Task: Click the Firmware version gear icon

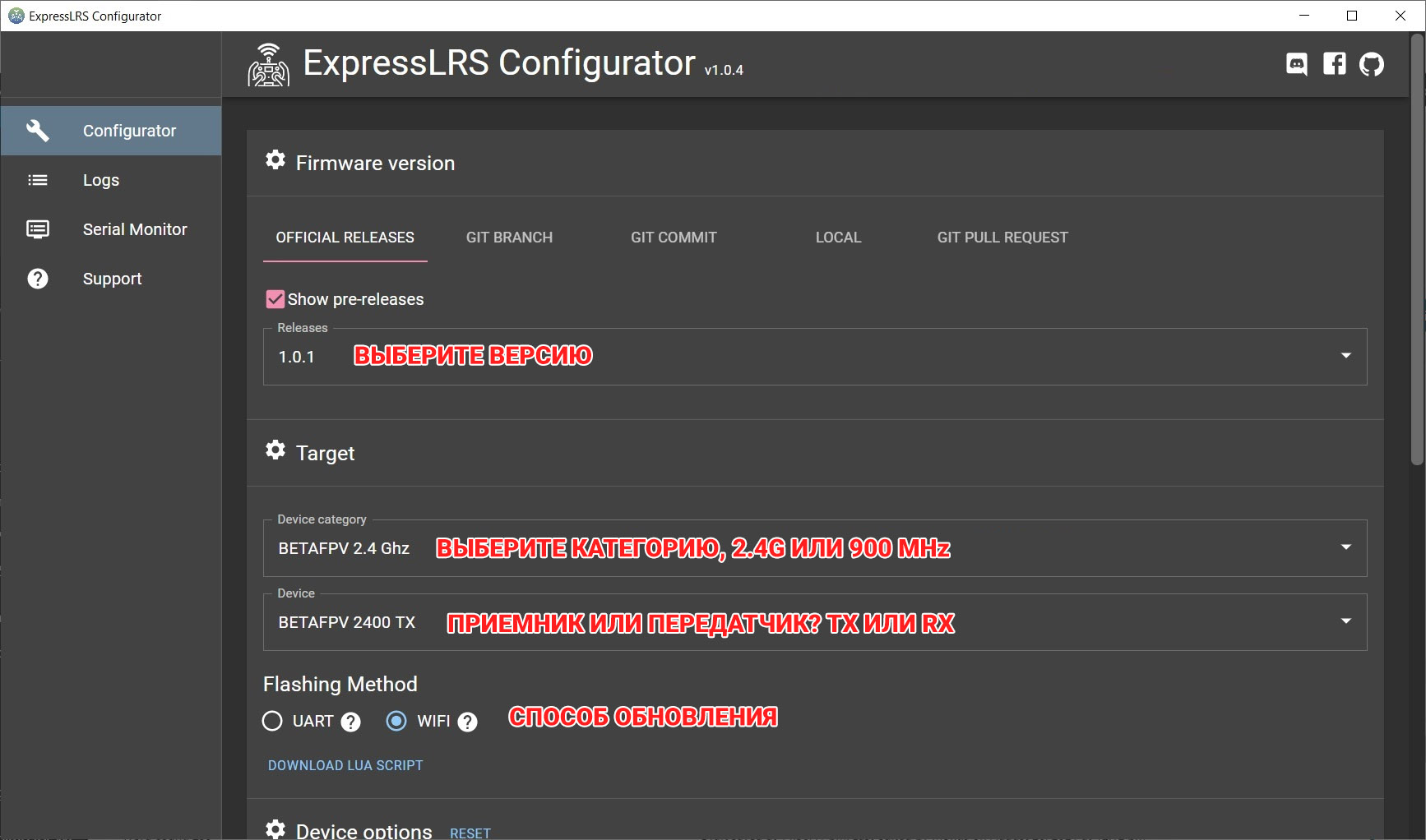Action: [275, 159]
